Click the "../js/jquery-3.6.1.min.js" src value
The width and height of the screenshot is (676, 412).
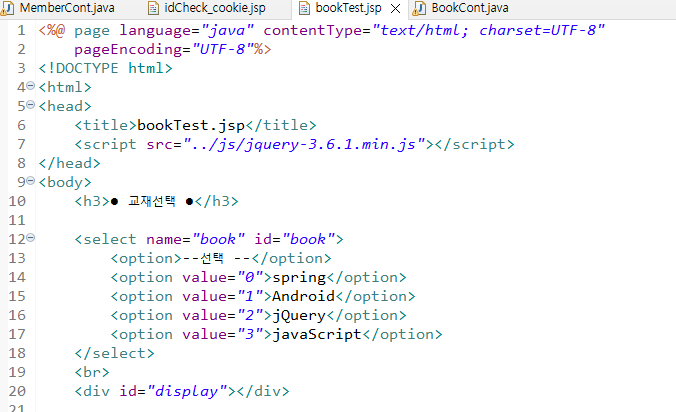(x=304, y=144)
